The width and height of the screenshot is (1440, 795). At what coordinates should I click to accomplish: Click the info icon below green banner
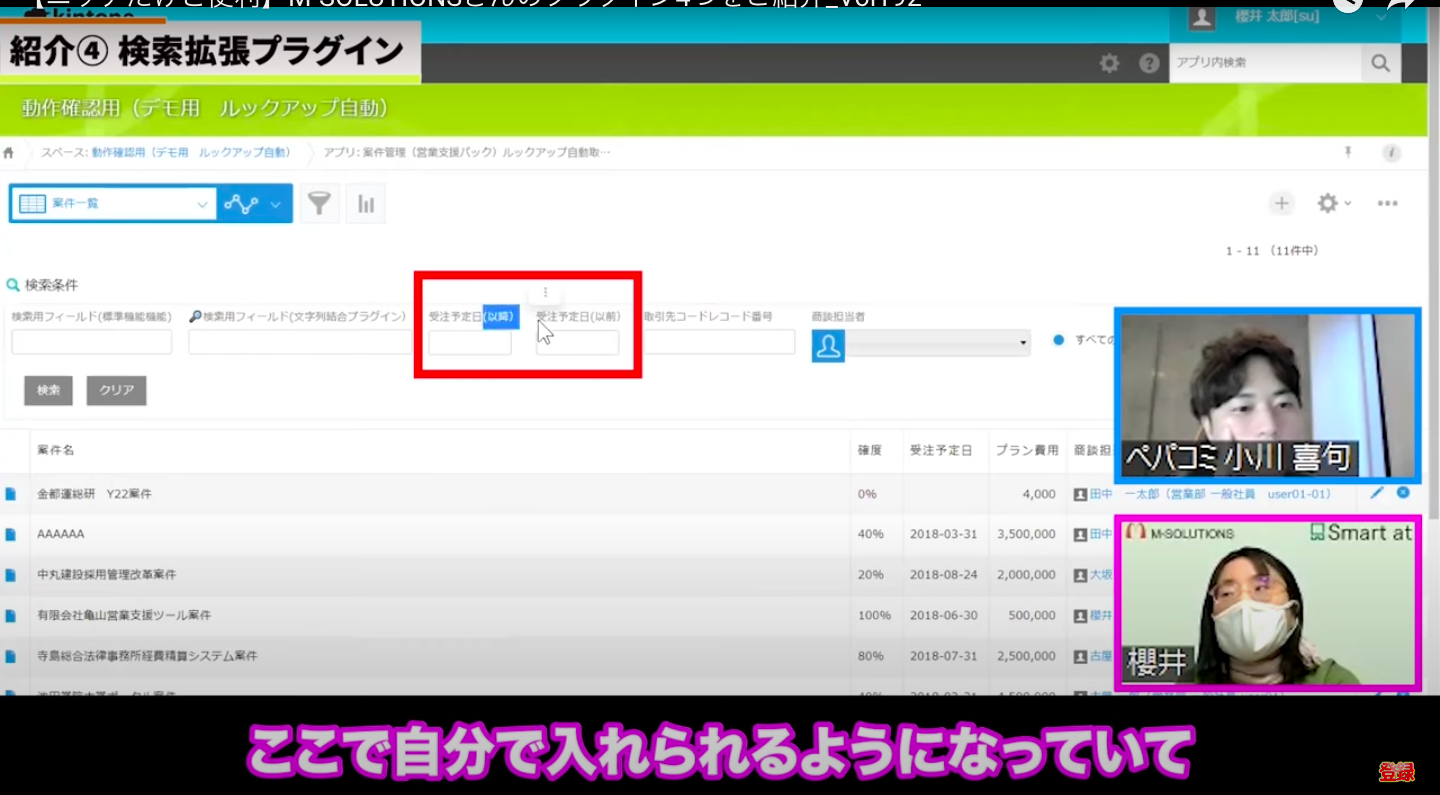[1390, 153]
